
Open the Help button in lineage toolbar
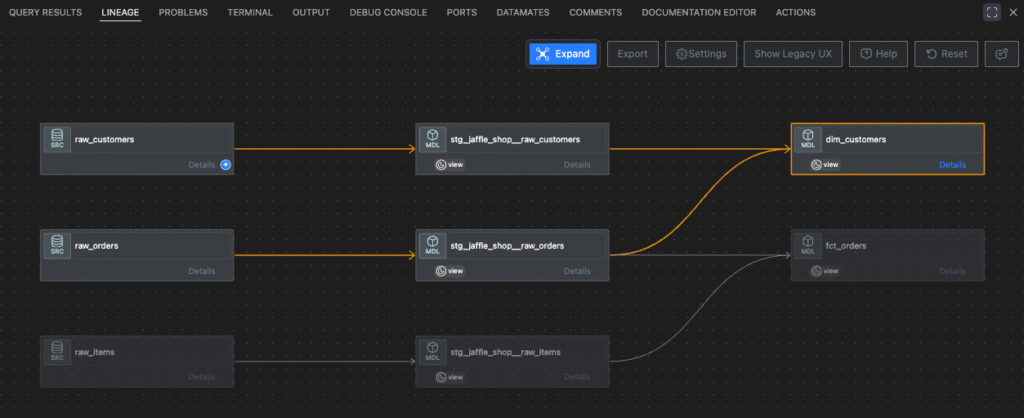point(877,54)
